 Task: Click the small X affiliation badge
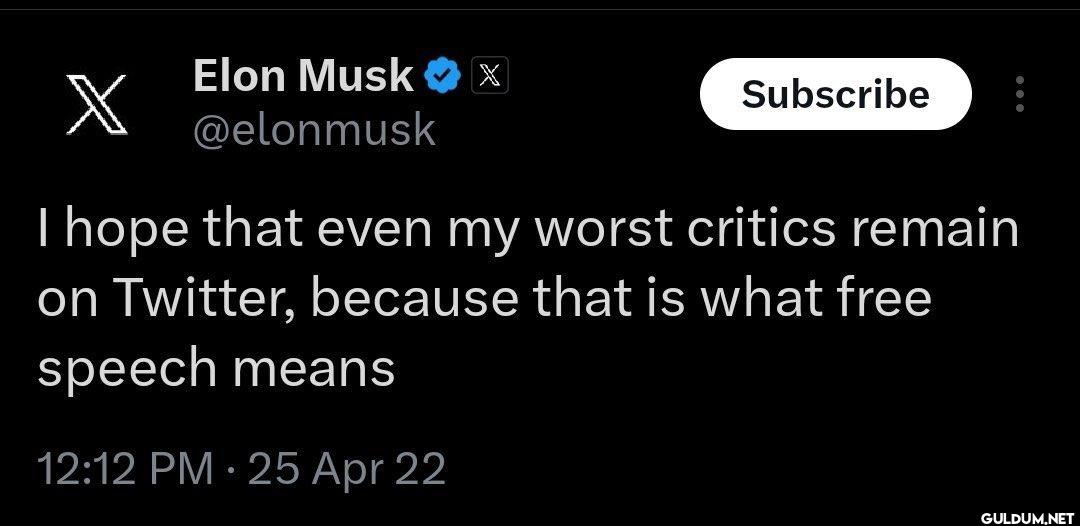coord(489,75)
